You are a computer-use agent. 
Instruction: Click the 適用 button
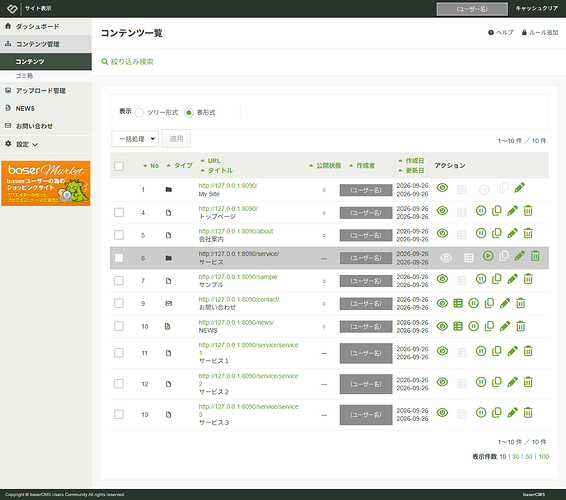[176, 139]
